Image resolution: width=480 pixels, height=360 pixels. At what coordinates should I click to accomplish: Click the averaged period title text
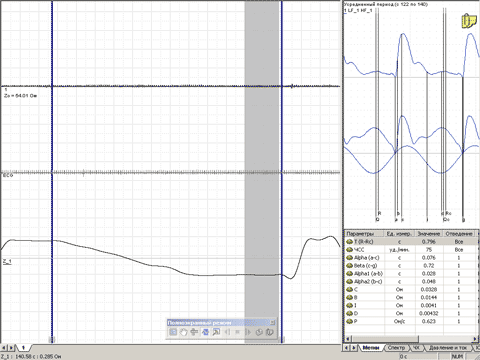click(x=386, y=4)
